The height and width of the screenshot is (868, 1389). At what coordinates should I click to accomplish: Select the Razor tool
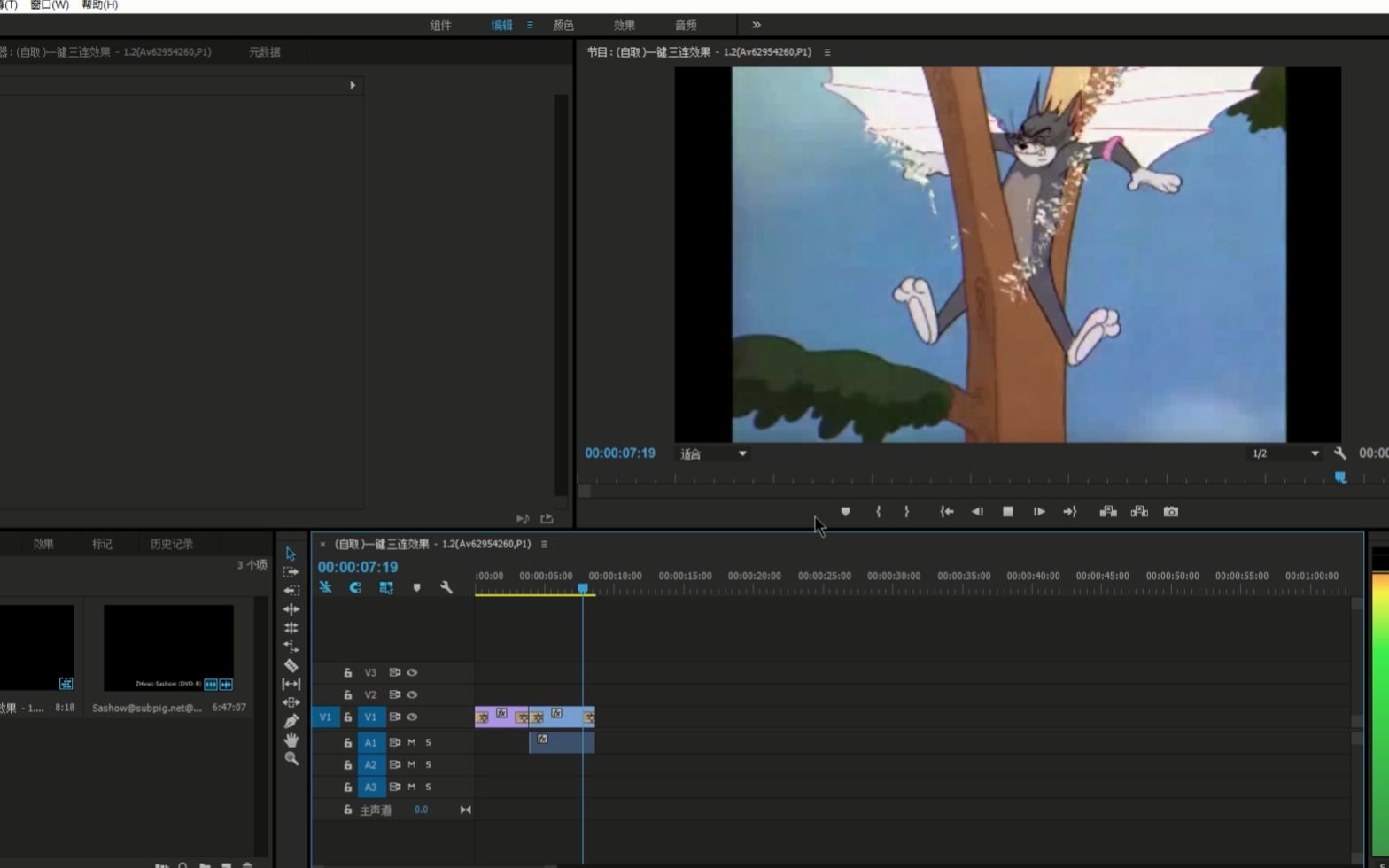pos(291,665)
